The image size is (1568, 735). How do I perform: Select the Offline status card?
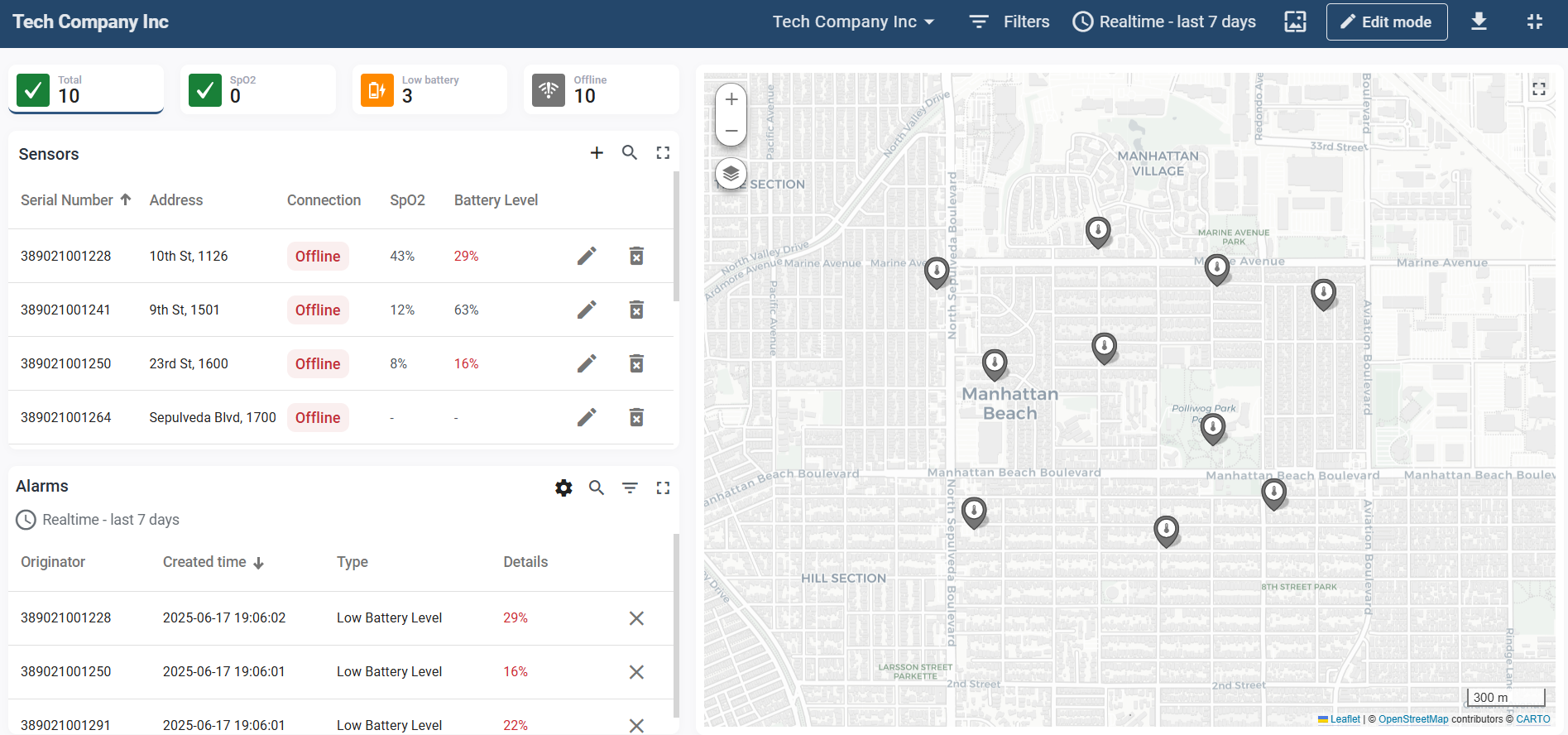602,89
